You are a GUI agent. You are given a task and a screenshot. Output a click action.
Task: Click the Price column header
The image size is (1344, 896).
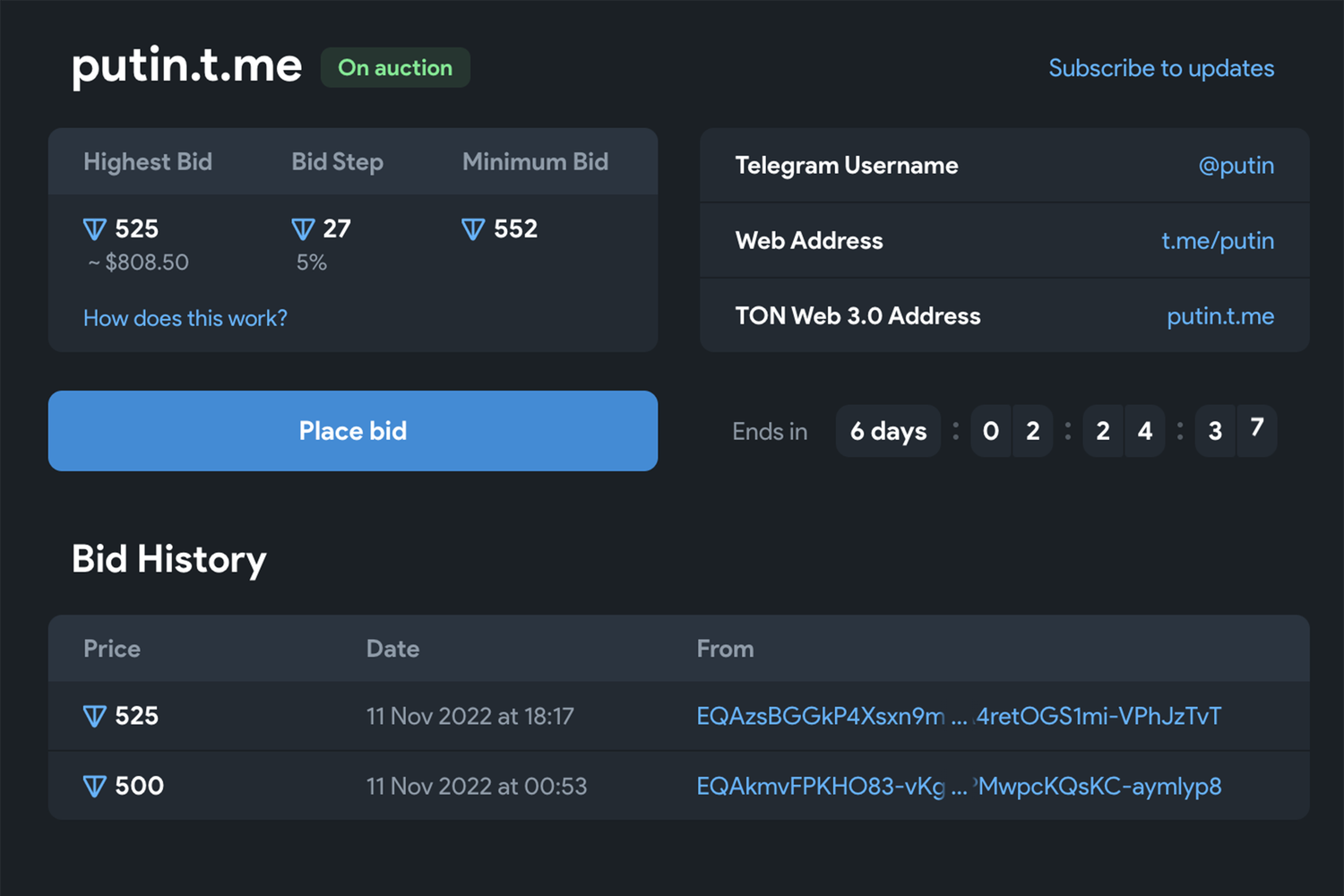[112, 649]
